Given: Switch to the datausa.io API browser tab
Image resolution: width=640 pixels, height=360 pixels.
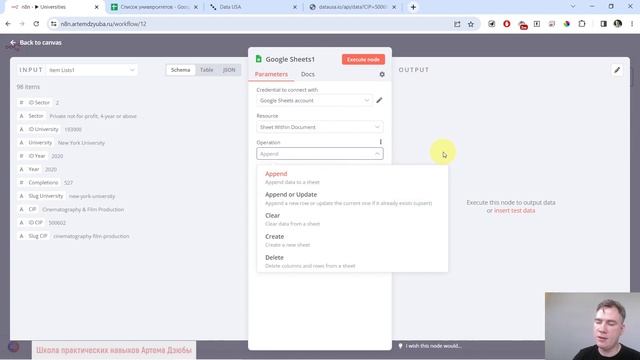Looking at the screenshot, I should [x=352, y=7].
